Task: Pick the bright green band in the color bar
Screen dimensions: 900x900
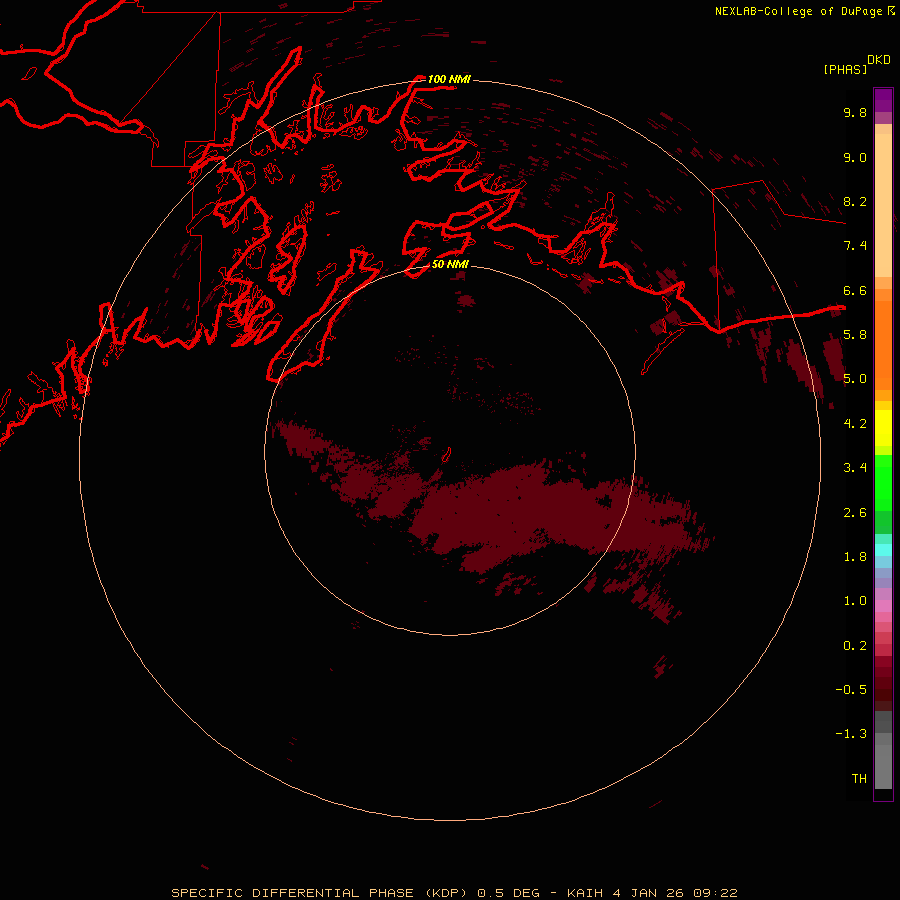Action: pyautogui.click(x=883, y=482)
